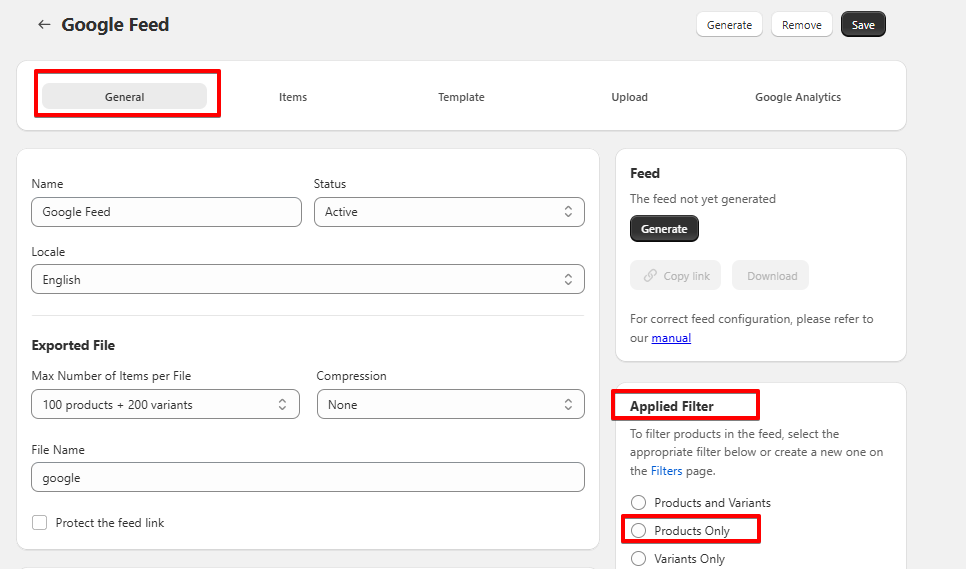The width and height of the screenshot is (966, 569).
Task: Open the Template tab
Action: (x=461, y=97)
